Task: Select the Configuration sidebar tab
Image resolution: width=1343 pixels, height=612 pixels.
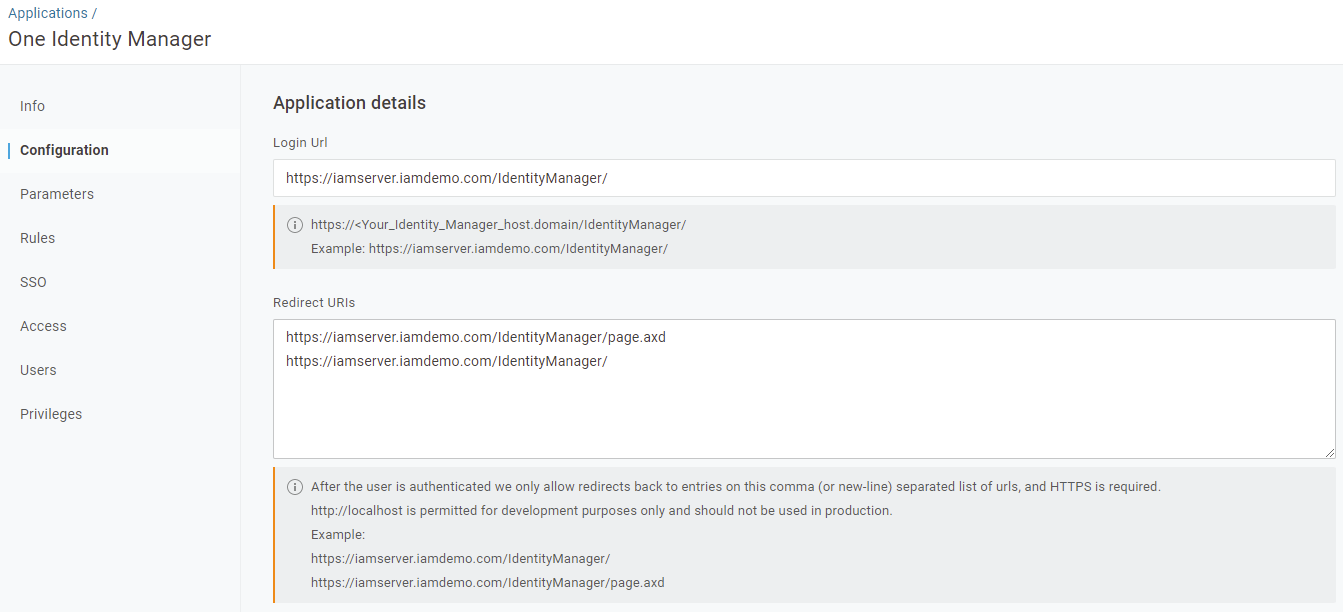Action: point(64,150)
